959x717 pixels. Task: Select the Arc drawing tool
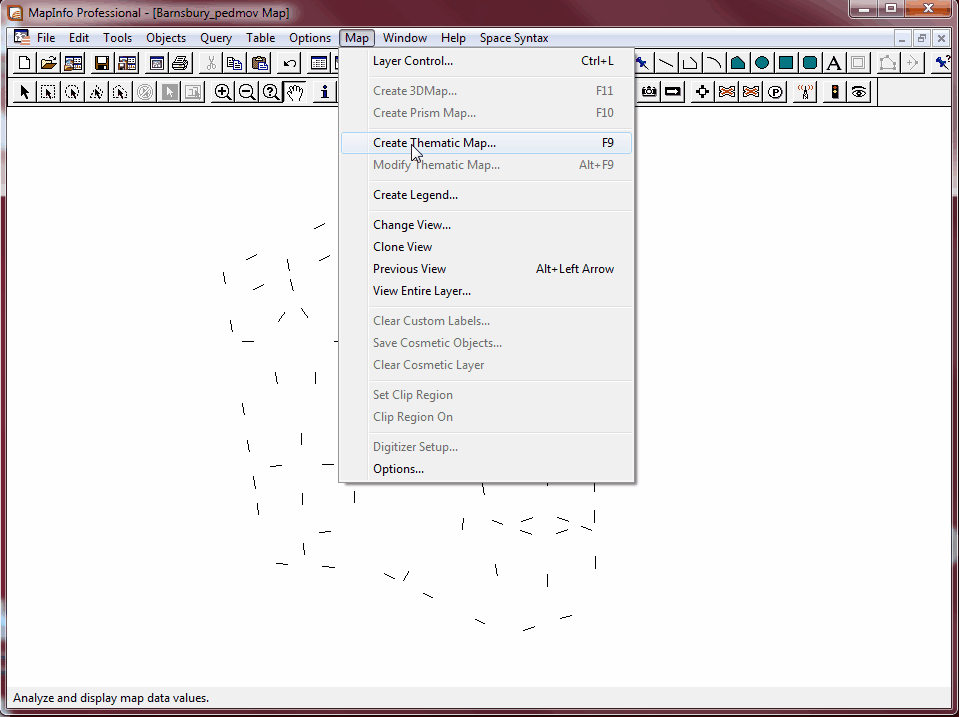714,62
